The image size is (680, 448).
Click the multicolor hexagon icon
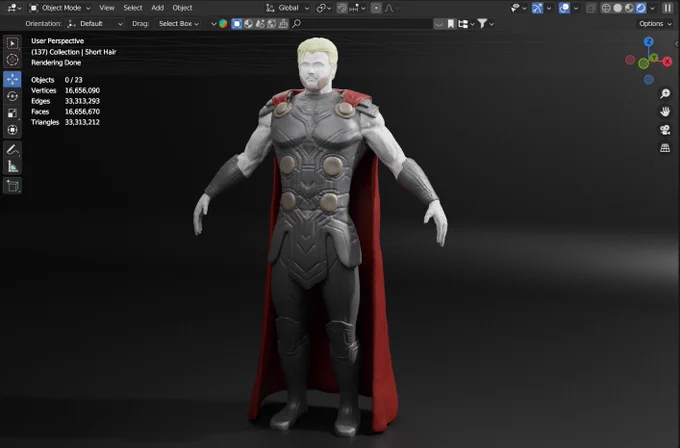(x=223, y=23)
